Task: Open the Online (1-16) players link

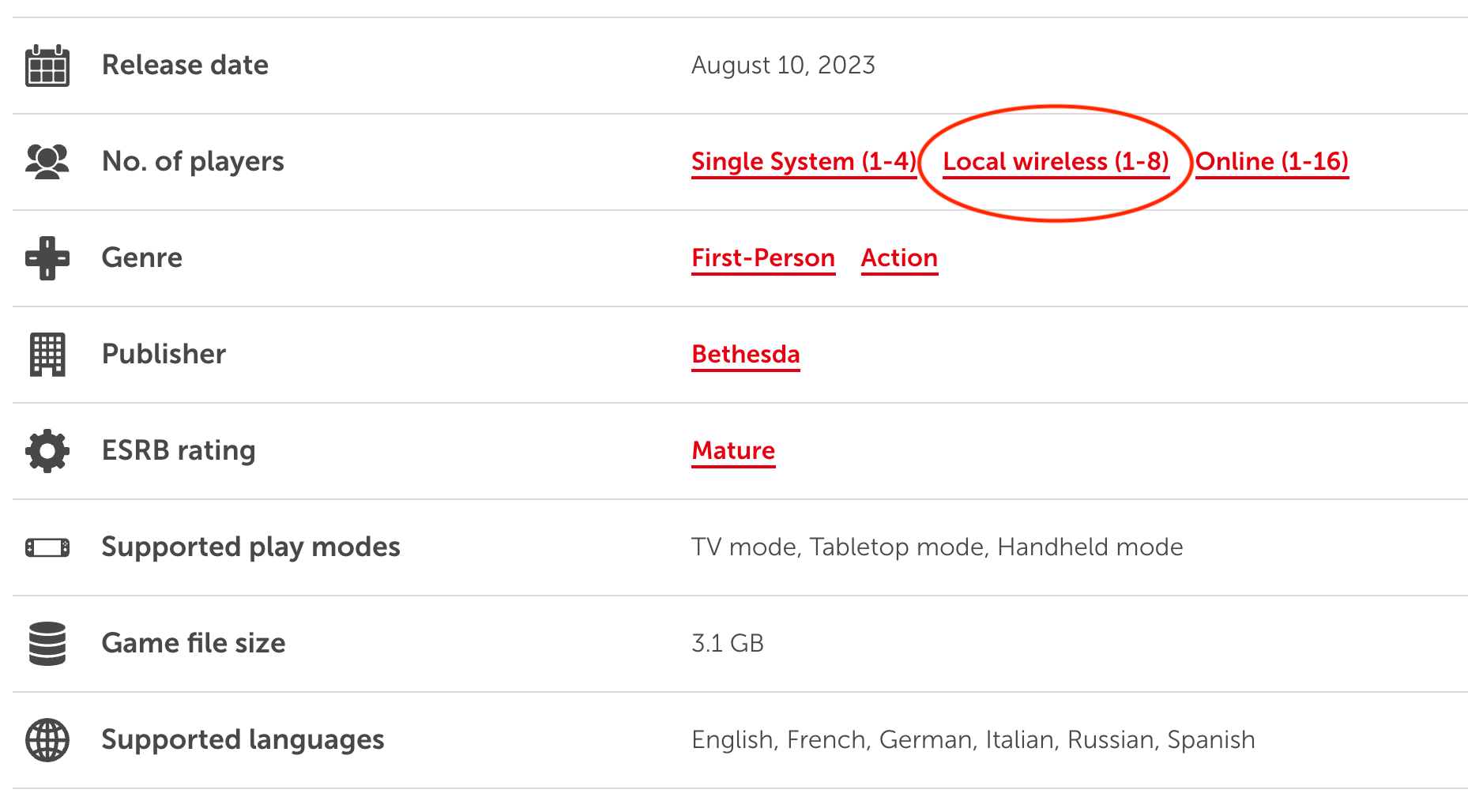Action: coord(1271,162)
